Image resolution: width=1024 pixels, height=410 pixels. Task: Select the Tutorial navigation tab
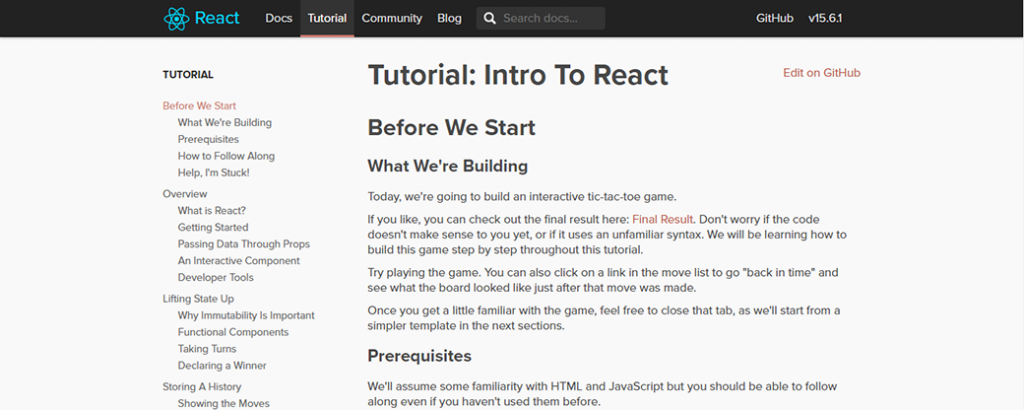click(x=327, y=18)
